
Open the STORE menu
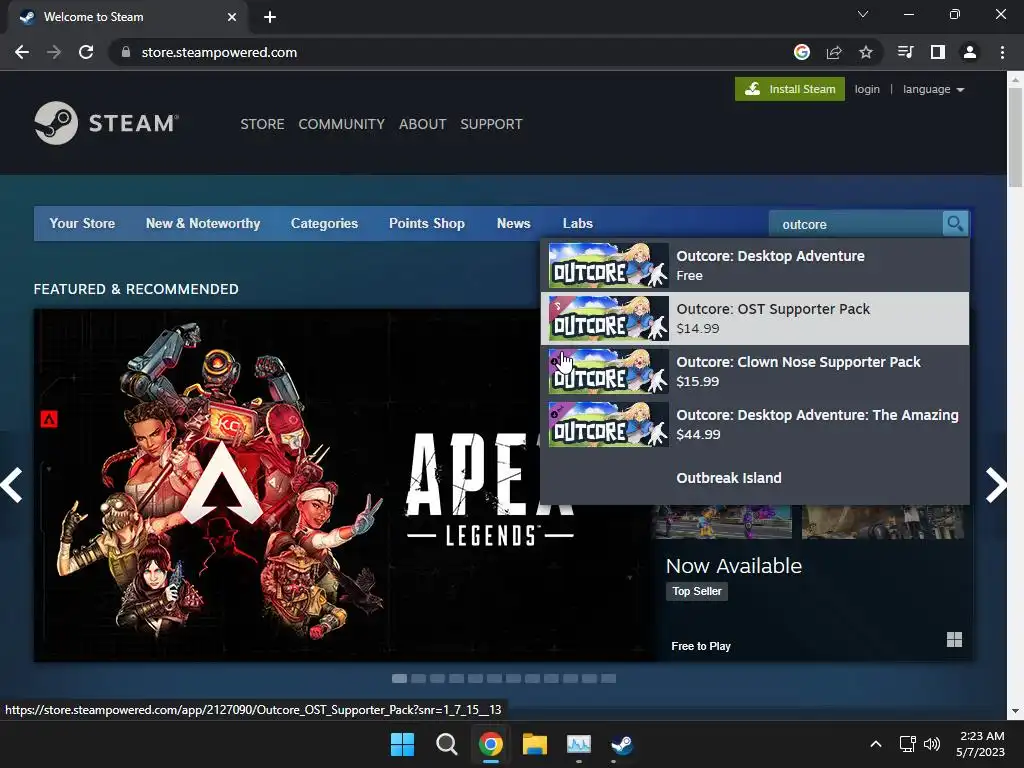coord(262,124)
